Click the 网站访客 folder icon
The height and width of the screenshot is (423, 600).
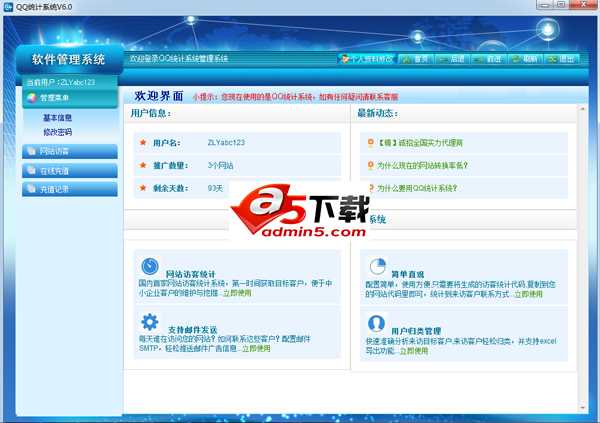pyautogui.click(x=31, y=151)
